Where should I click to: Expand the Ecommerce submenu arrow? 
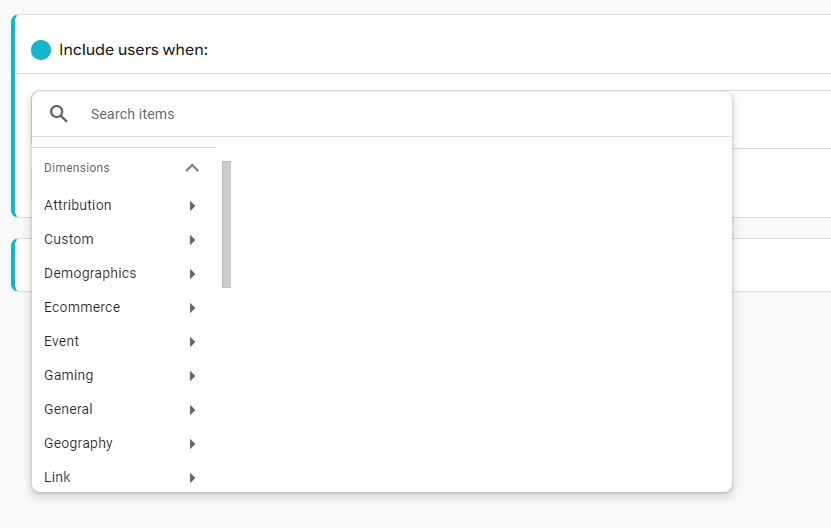tap(192, 307)
